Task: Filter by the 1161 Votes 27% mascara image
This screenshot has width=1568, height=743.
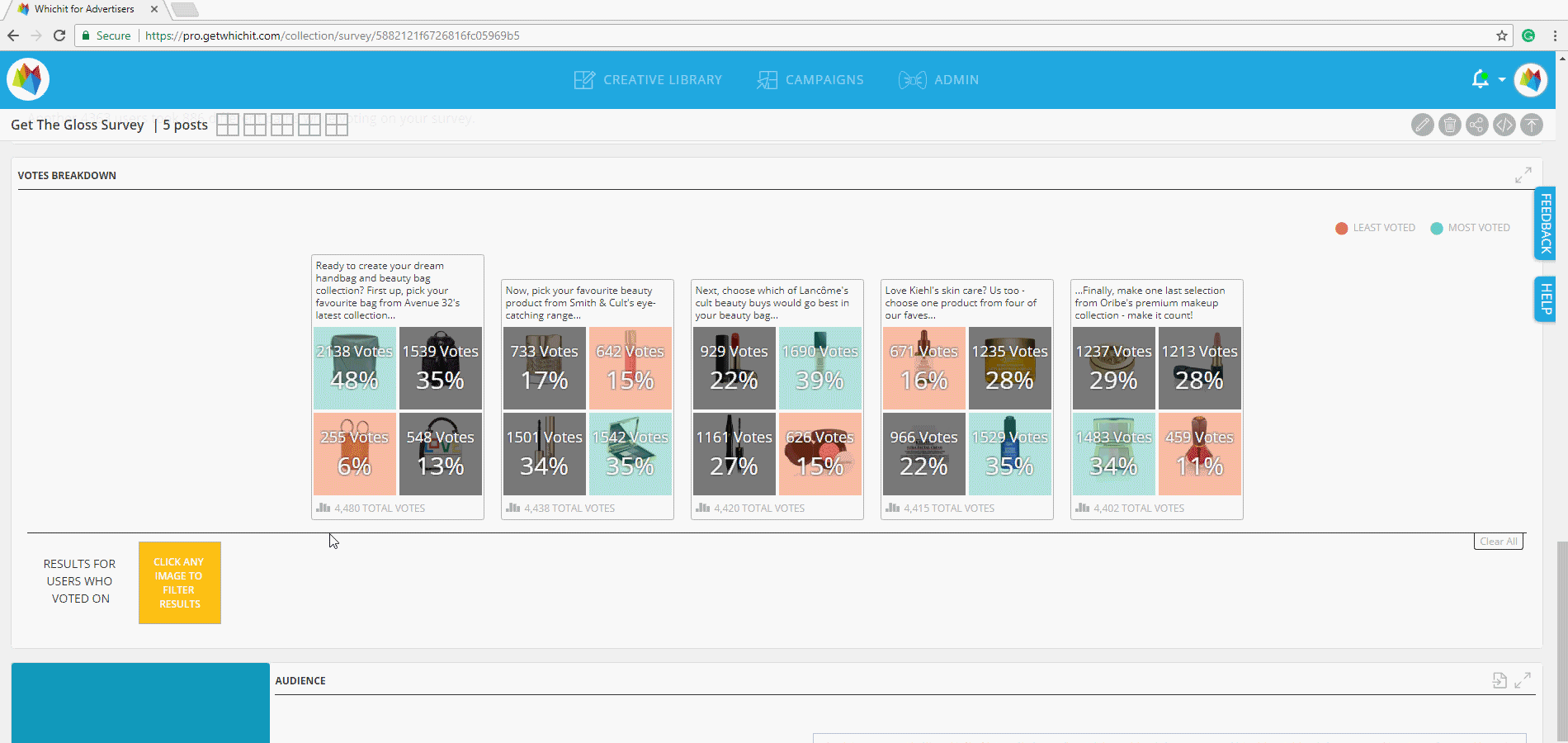Action: [x=734, y=454]
